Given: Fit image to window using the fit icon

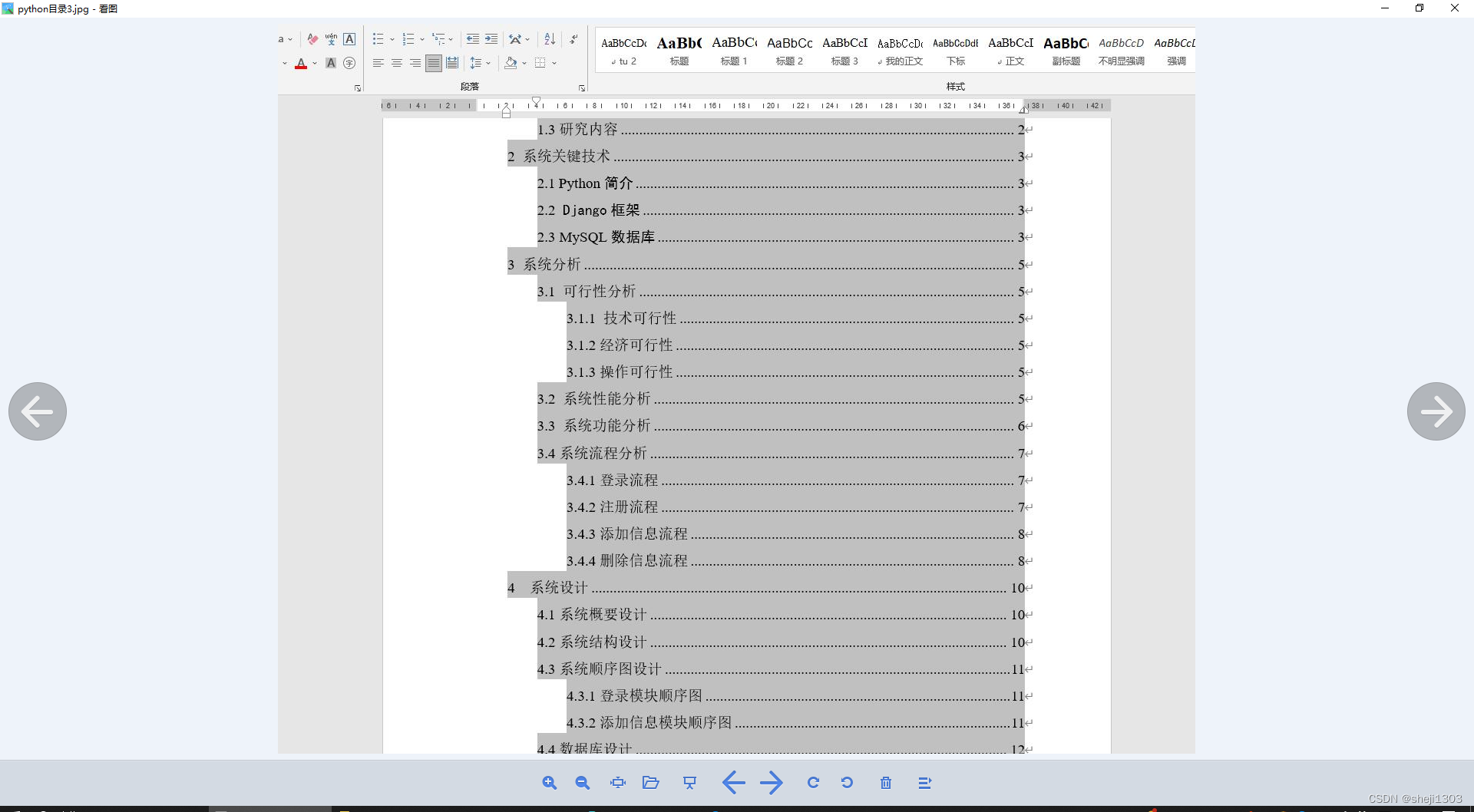Looking at the screenshot, I should pos(618,783).
